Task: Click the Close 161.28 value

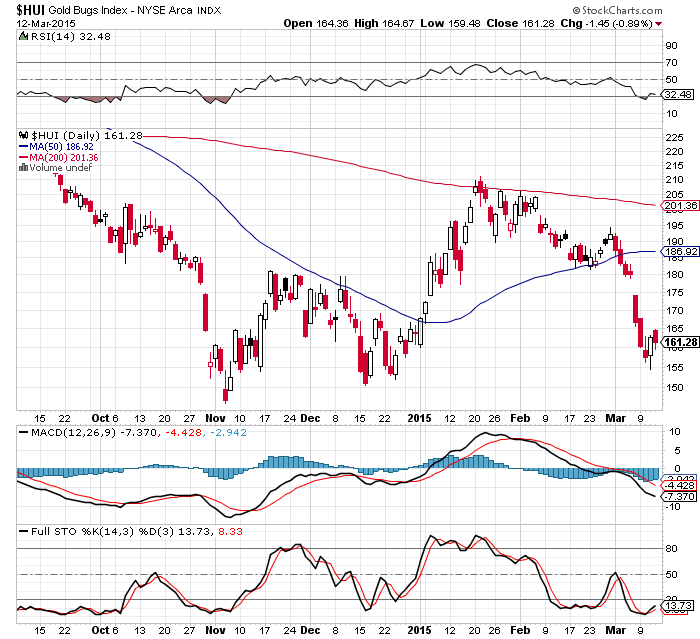Action: (520, 23)
